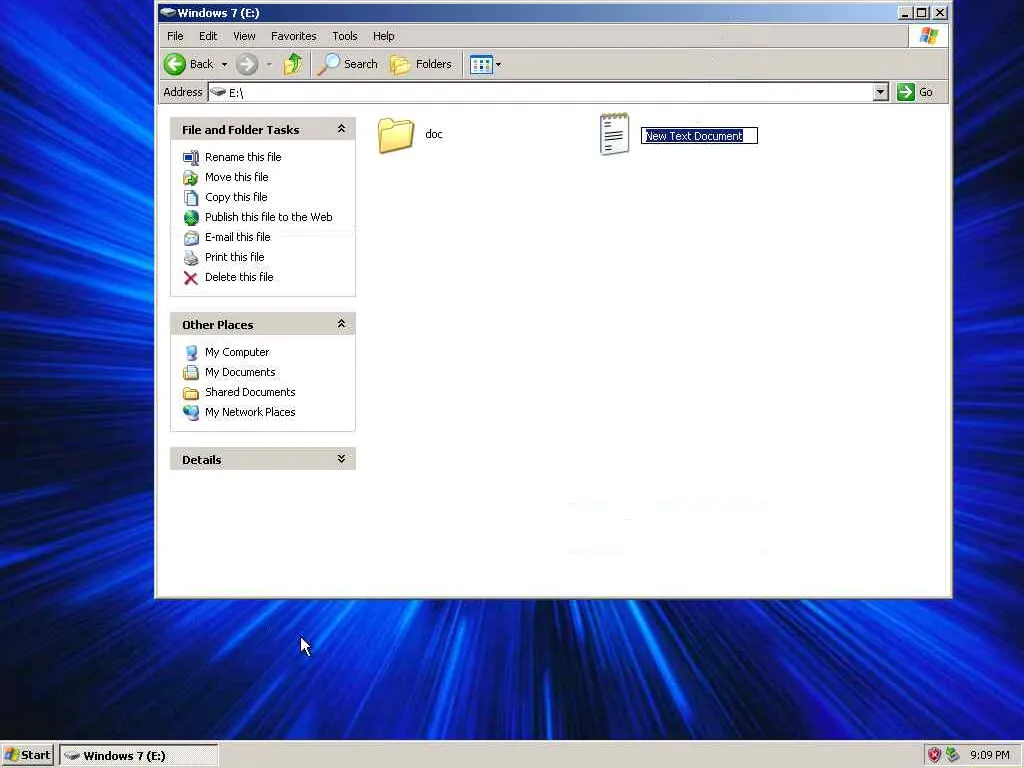Click the E-mail envelope icon
1024x768 pixels.
pos(191,238)
